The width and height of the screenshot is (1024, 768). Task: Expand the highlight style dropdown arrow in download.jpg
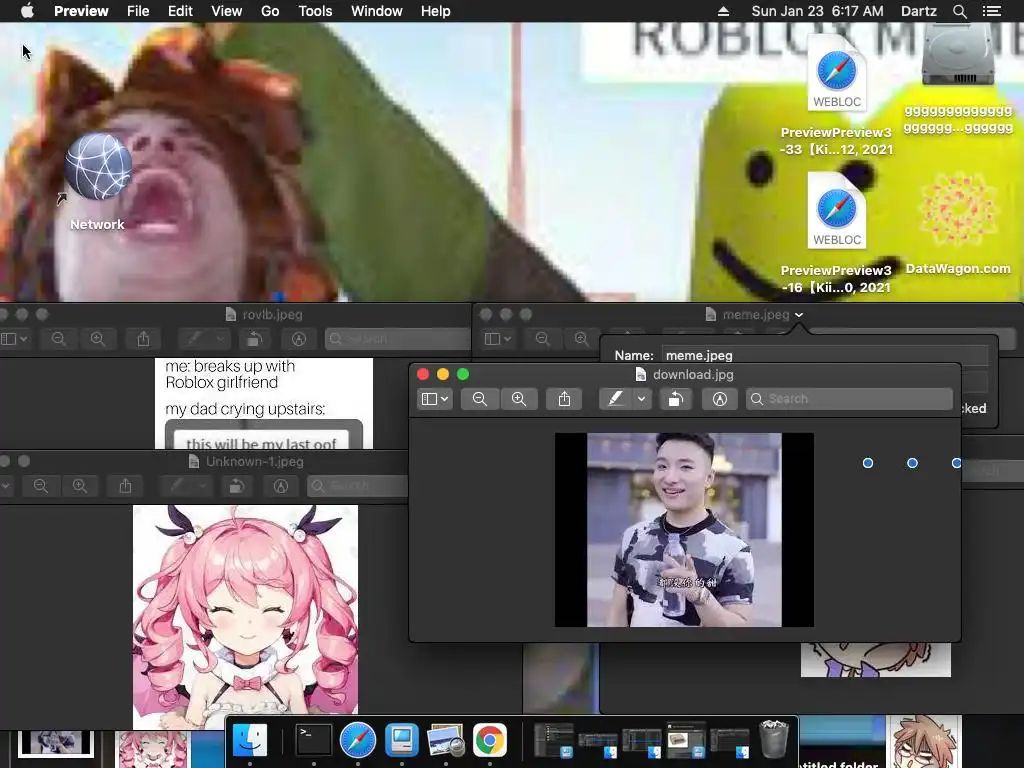[642, 399]
